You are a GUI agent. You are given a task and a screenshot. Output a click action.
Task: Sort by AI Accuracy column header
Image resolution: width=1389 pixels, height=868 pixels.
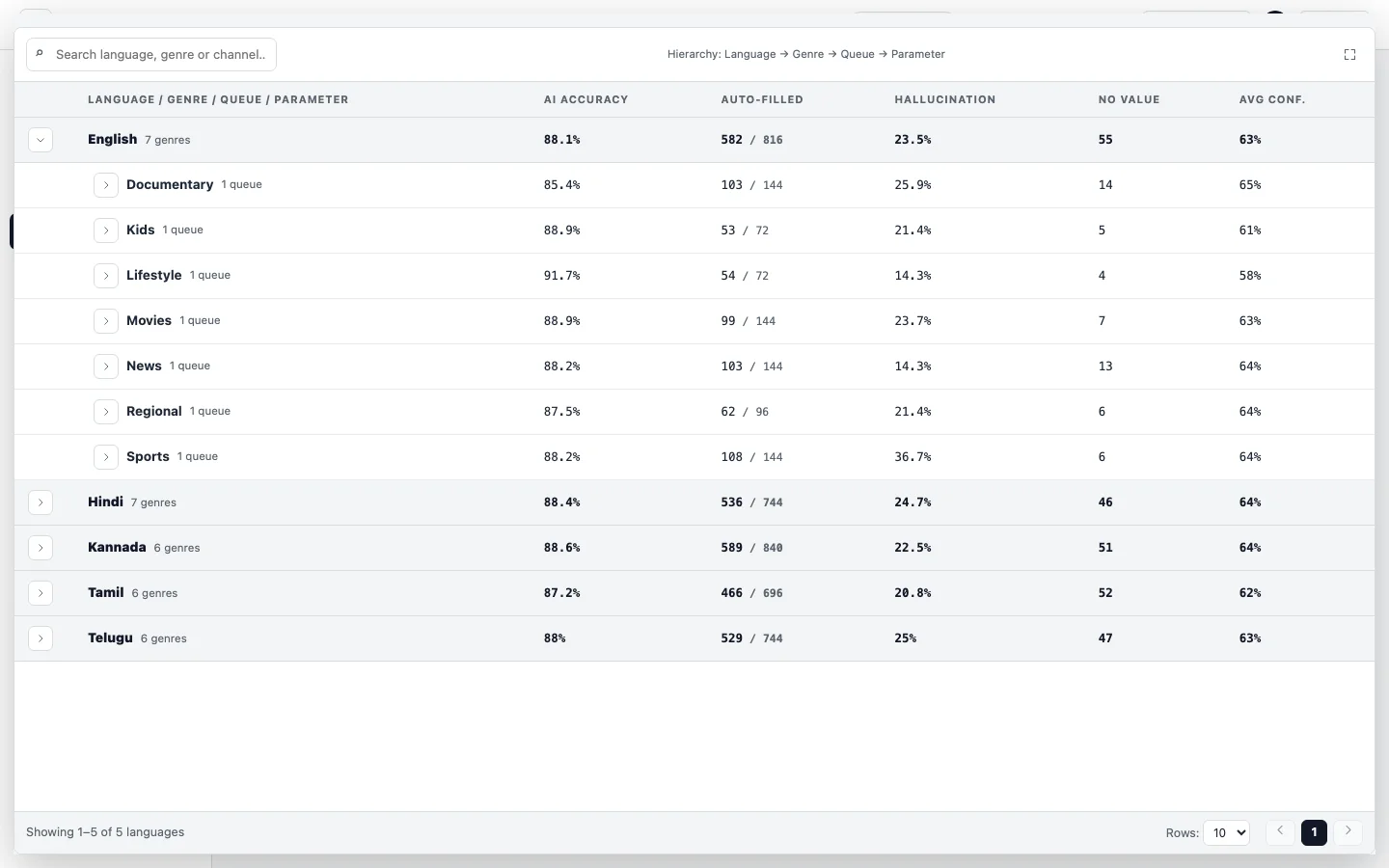[x=586, y=99]
